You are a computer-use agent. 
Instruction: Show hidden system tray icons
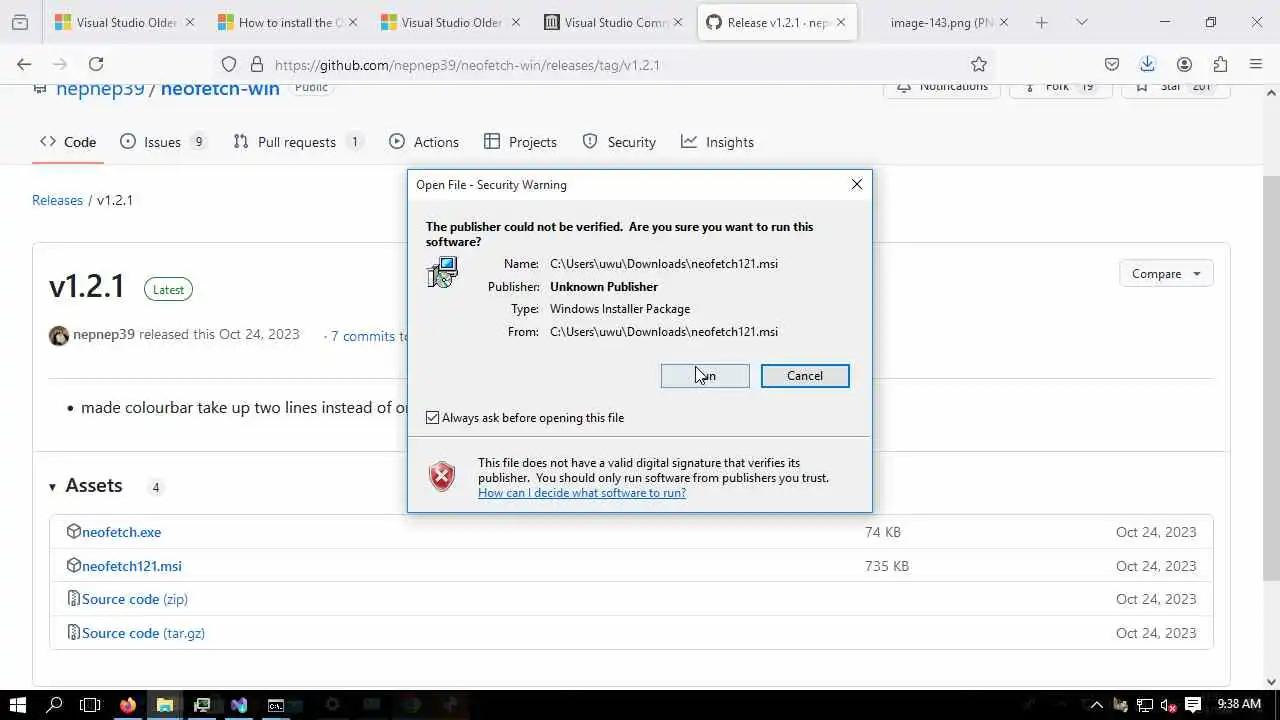tap(1097, 705)
